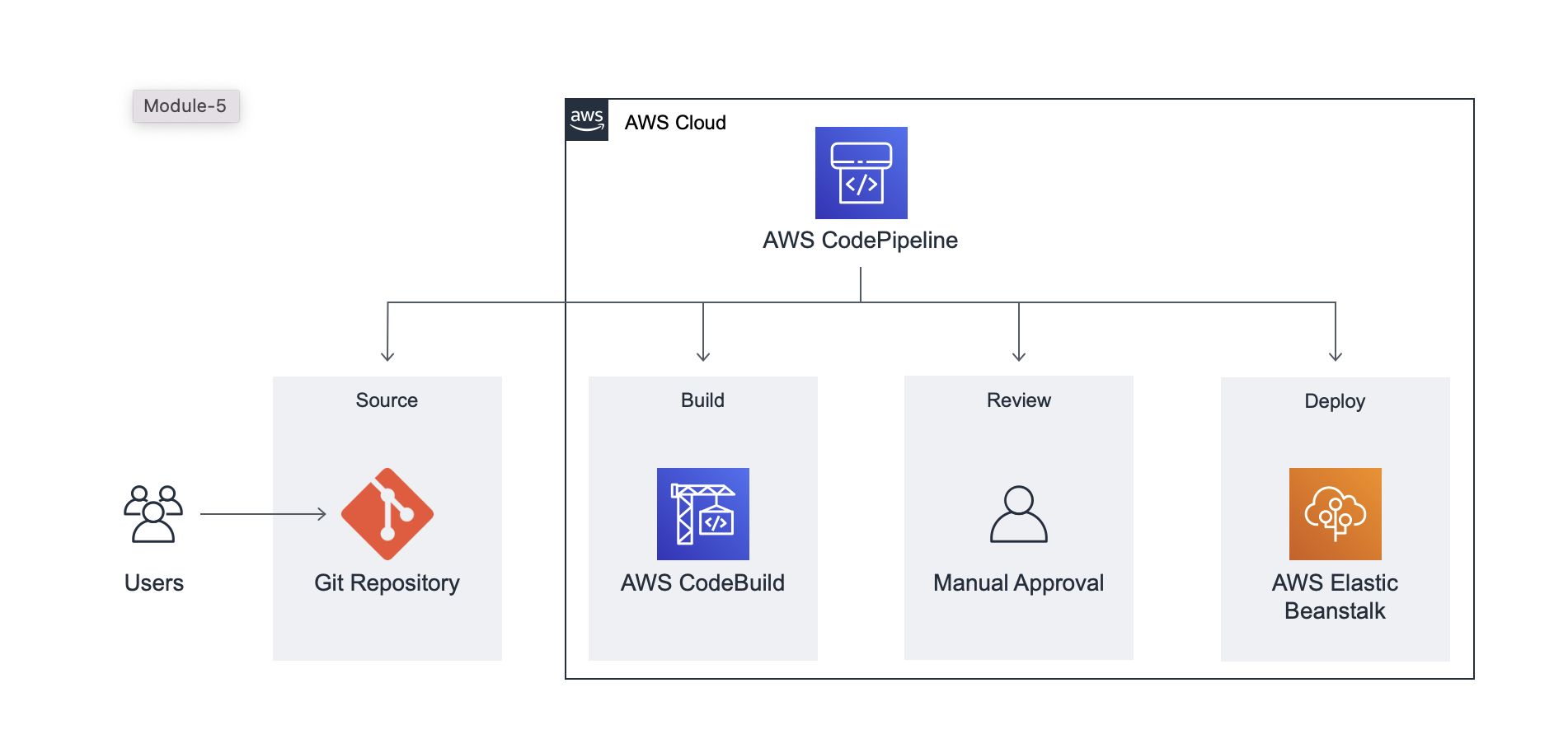The width and height of the screenshot is (1568, 753).
Task: Click the AWS CodeBuild icon
Action: (703, 514)
